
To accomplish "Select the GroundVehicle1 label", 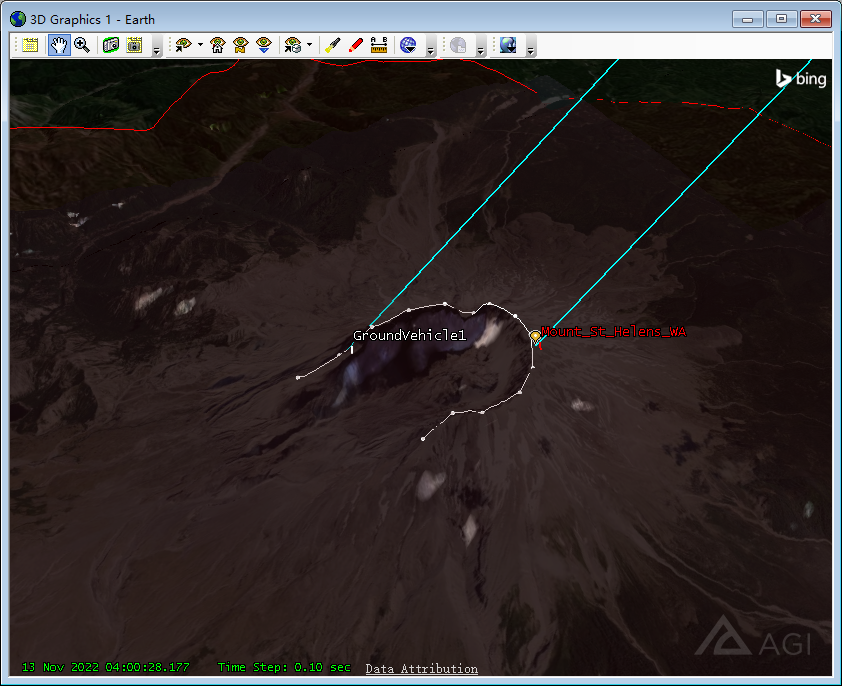I will [x=409, y=336].
